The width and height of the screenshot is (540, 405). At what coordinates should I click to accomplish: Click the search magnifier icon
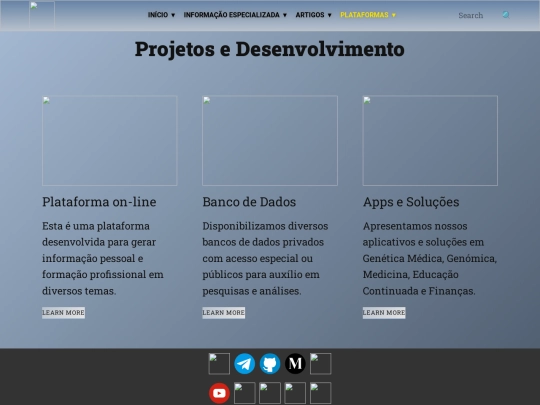[x=506, y=15]
